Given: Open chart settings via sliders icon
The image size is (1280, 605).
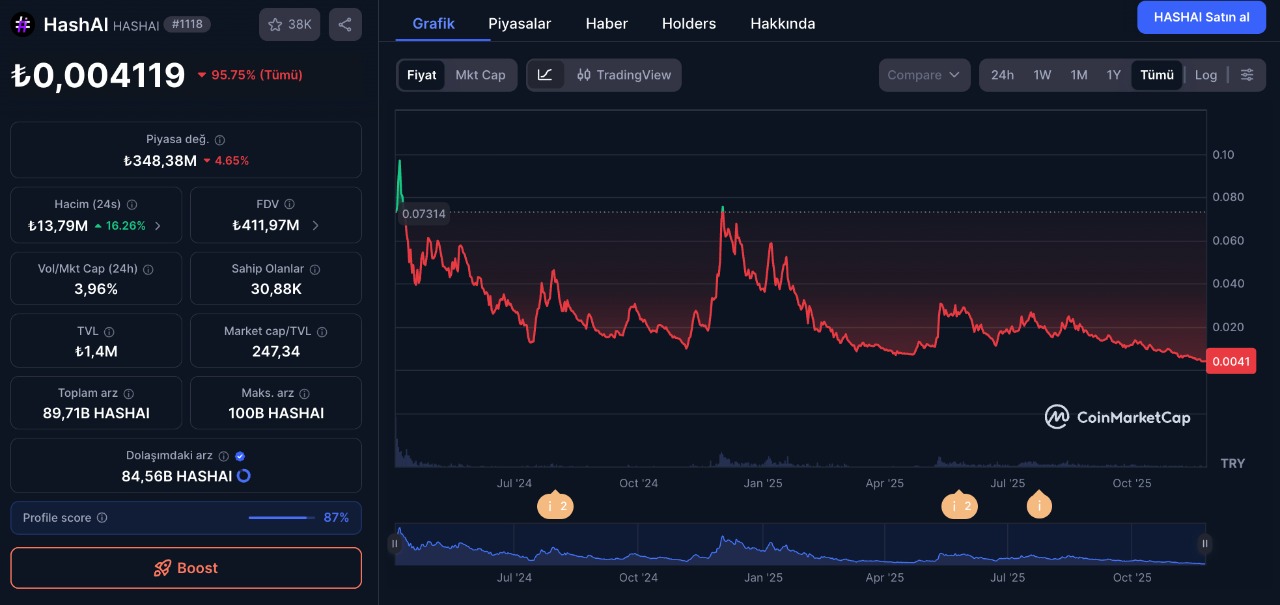Looking at the screenshot, I should click(x=1247, y=74).
